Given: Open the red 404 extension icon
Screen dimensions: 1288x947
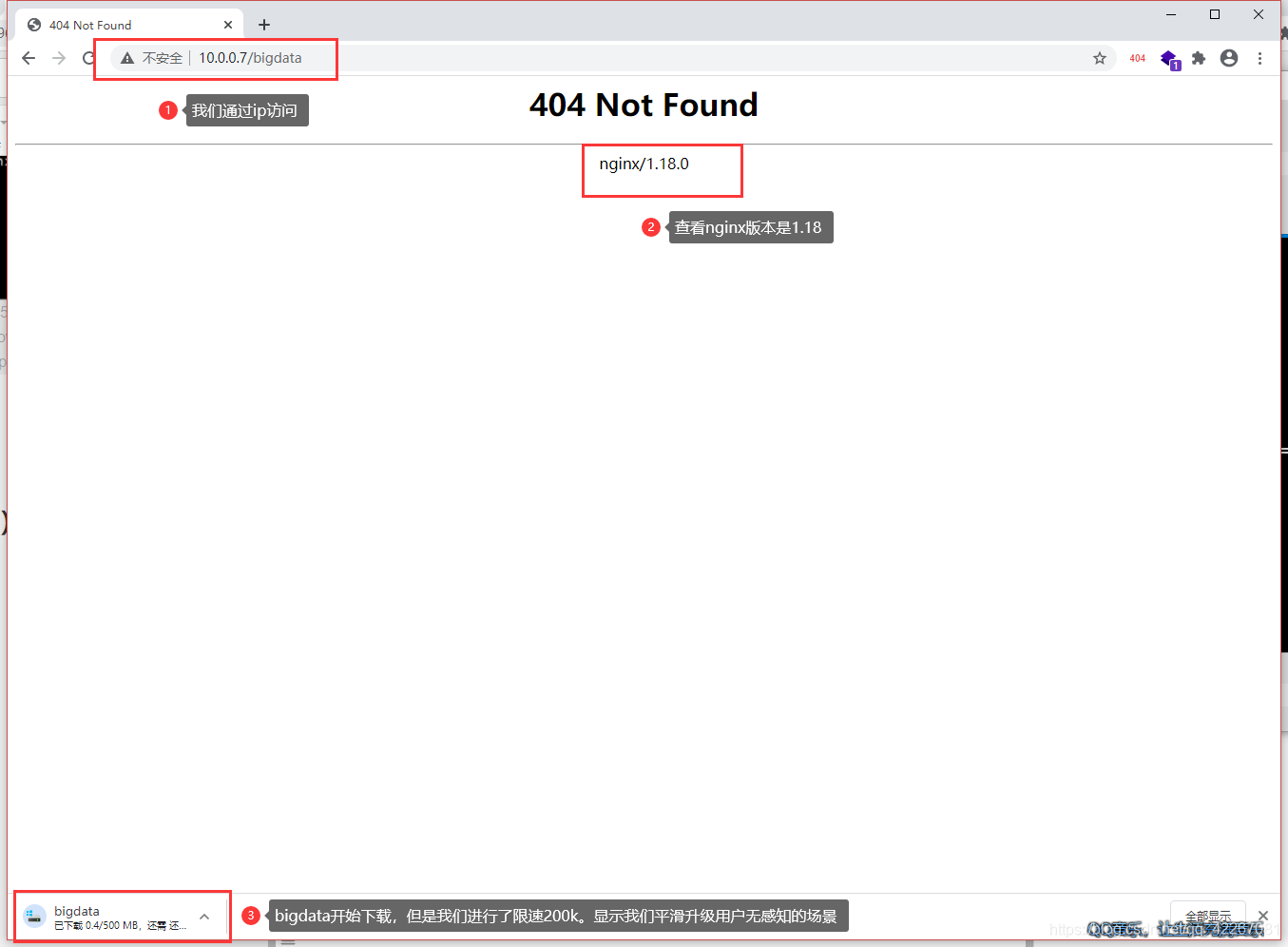Looking at the screenshot, I should pos(1138,58).
